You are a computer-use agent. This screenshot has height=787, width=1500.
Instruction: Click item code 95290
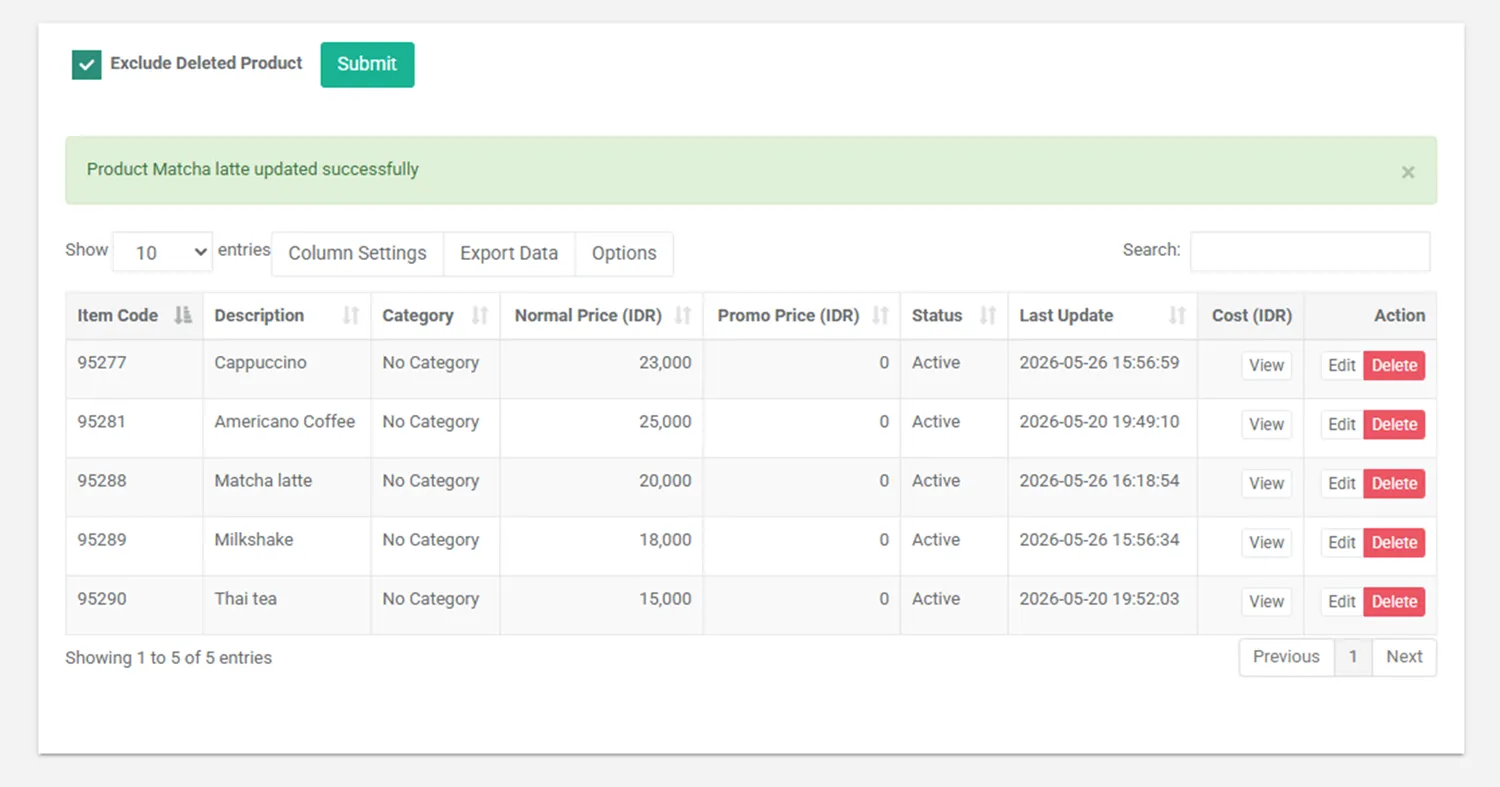pos(102,599)
